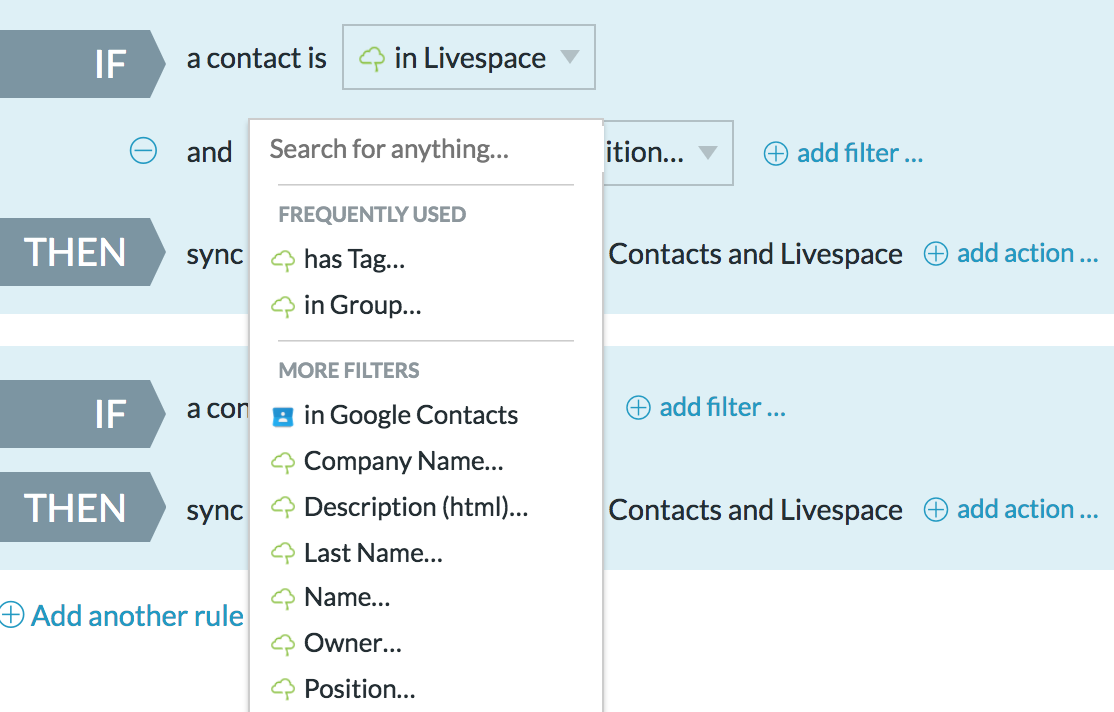Click the dropdown arrow next to 'in Livespace'

[x=570, y=57]
